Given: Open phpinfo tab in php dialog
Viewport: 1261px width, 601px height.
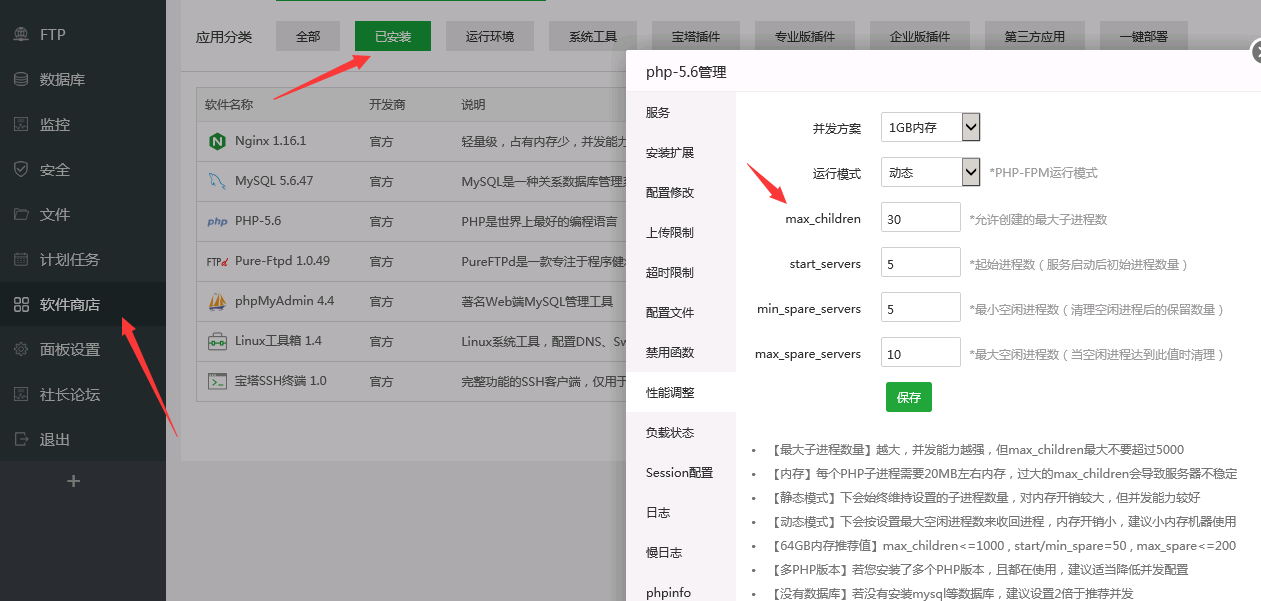Looking at the screenshot, I should coord(681,589).
